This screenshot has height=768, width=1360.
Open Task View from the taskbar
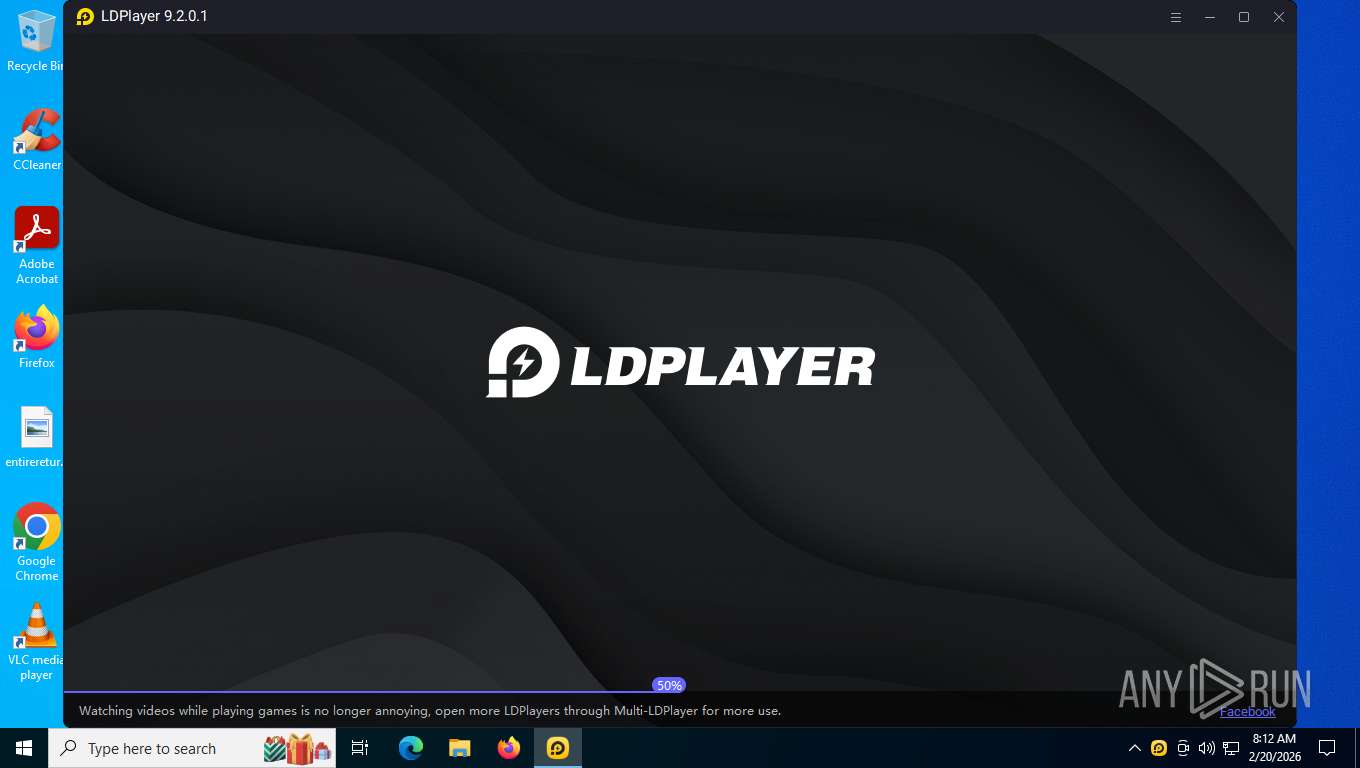[360, 748]
